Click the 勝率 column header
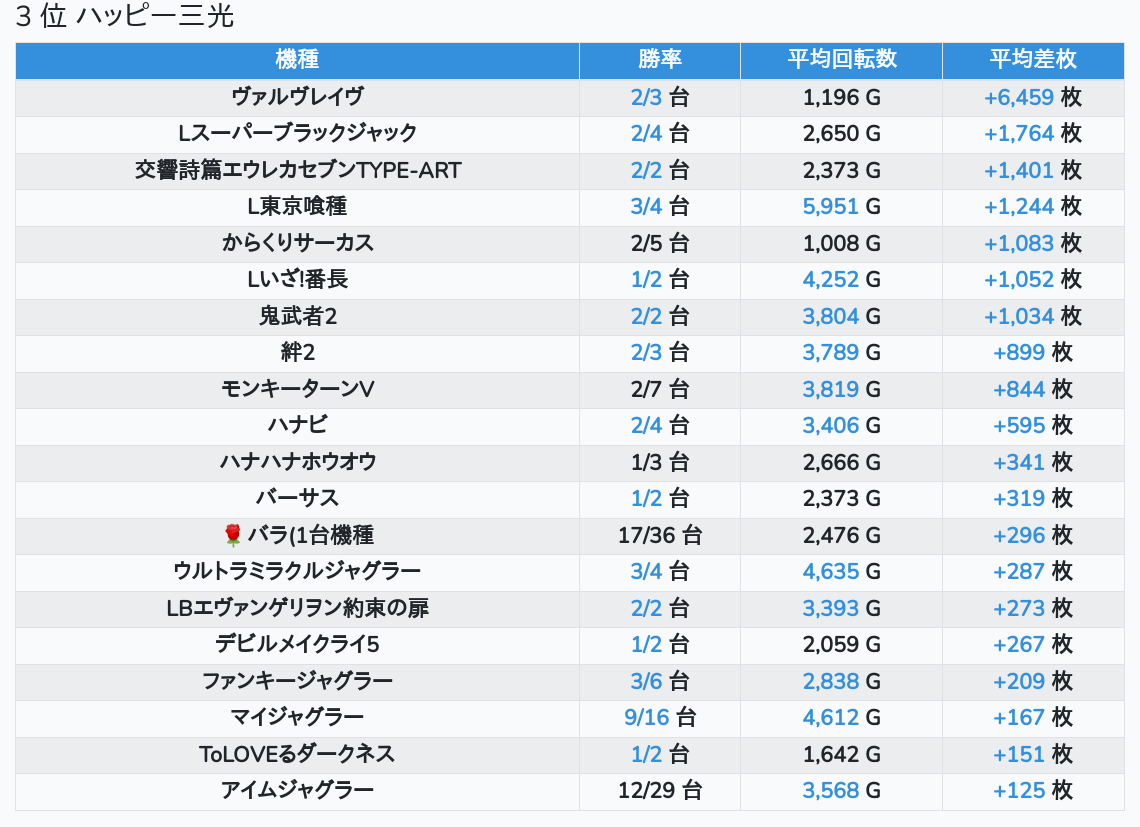Screen dimensions: 1140x827 click(x=660, y=60)
